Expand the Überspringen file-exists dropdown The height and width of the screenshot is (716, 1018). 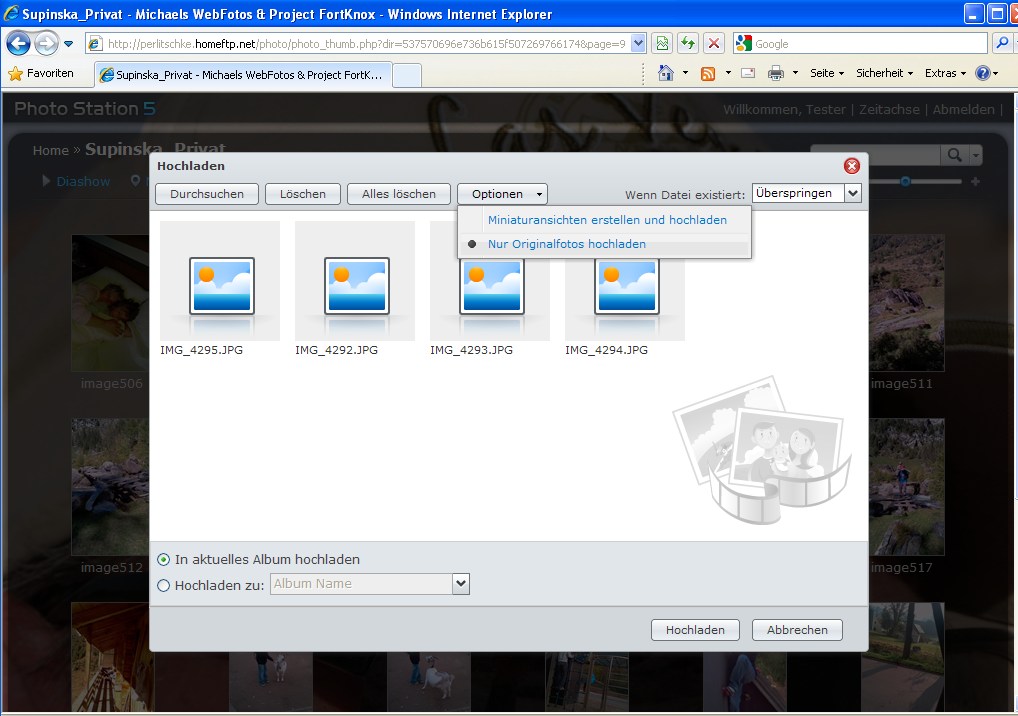pyautogui.click(x=852, y=193)
